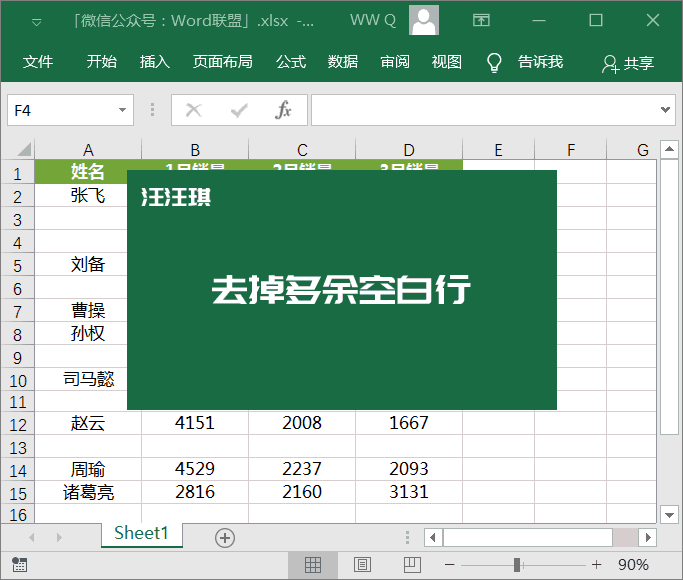Image resolution: width=683 pixels, height=580 pixels.
Task: Click the user account avatar picture
Action: click(x=424, y=20)
